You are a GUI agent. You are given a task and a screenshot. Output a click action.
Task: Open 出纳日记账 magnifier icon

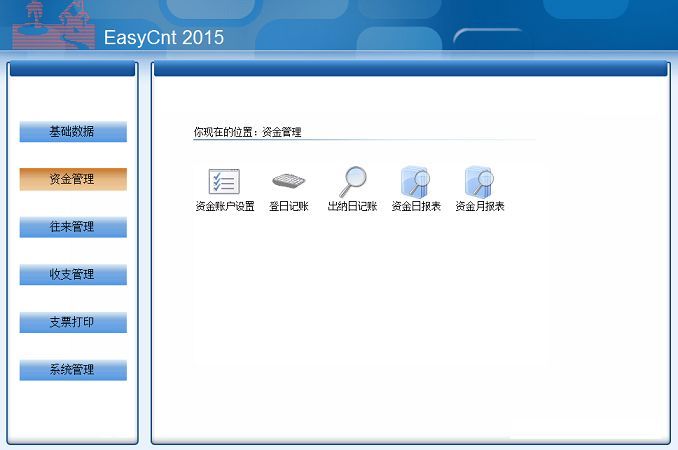coord(352,182)
